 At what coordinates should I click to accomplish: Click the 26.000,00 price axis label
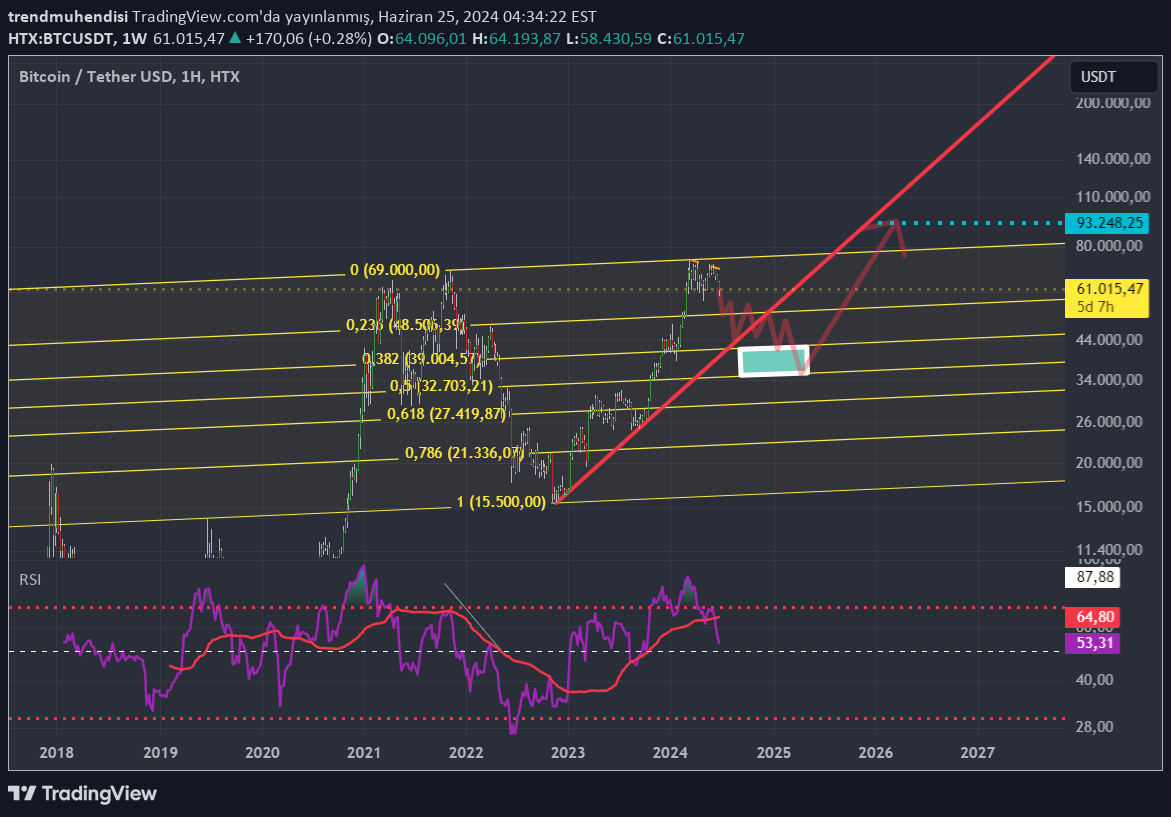click(1109, 422)
